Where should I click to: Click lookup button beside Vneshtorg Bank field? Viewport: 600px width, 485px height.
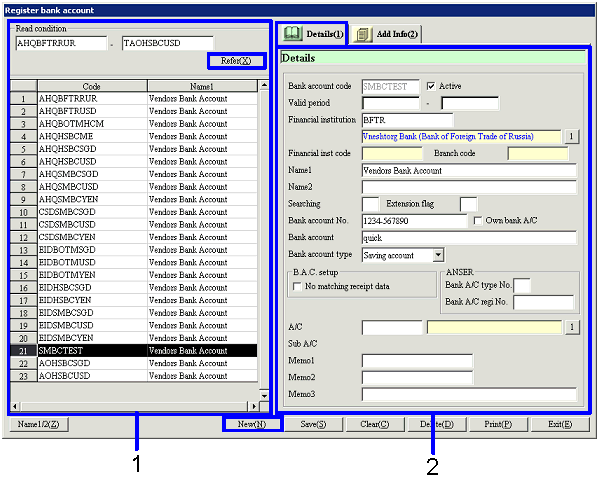tap(573, 136)
